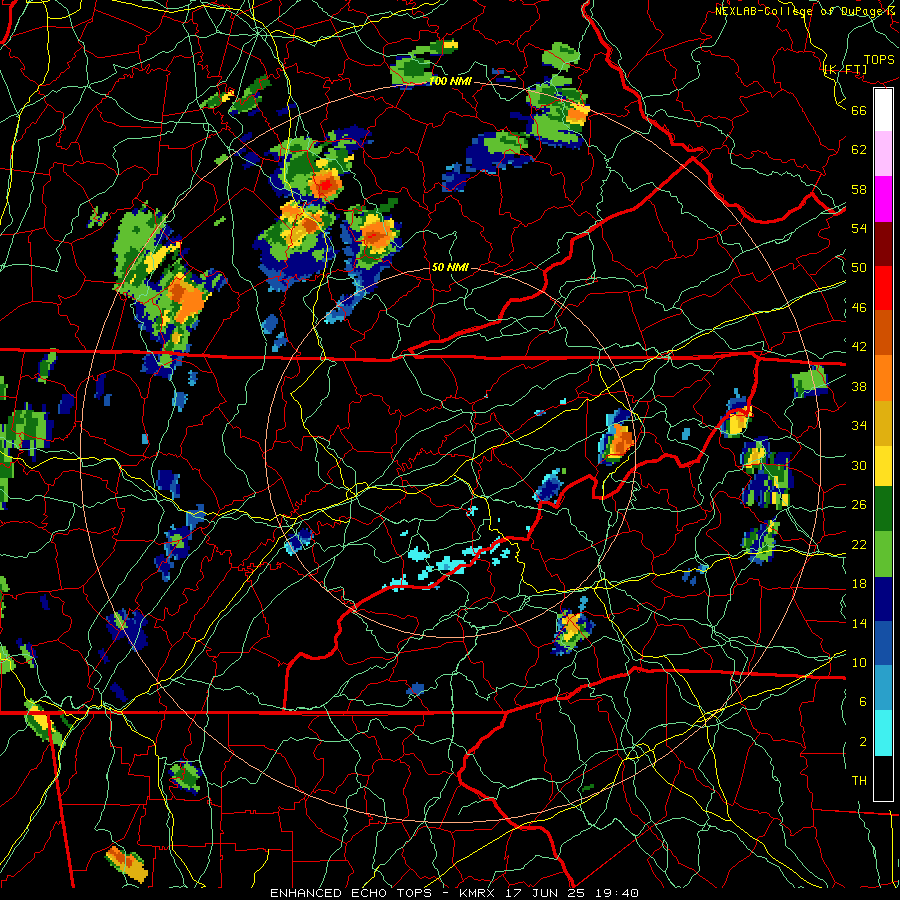
Task: Click the "14" legend value
Action: point(859,623)
